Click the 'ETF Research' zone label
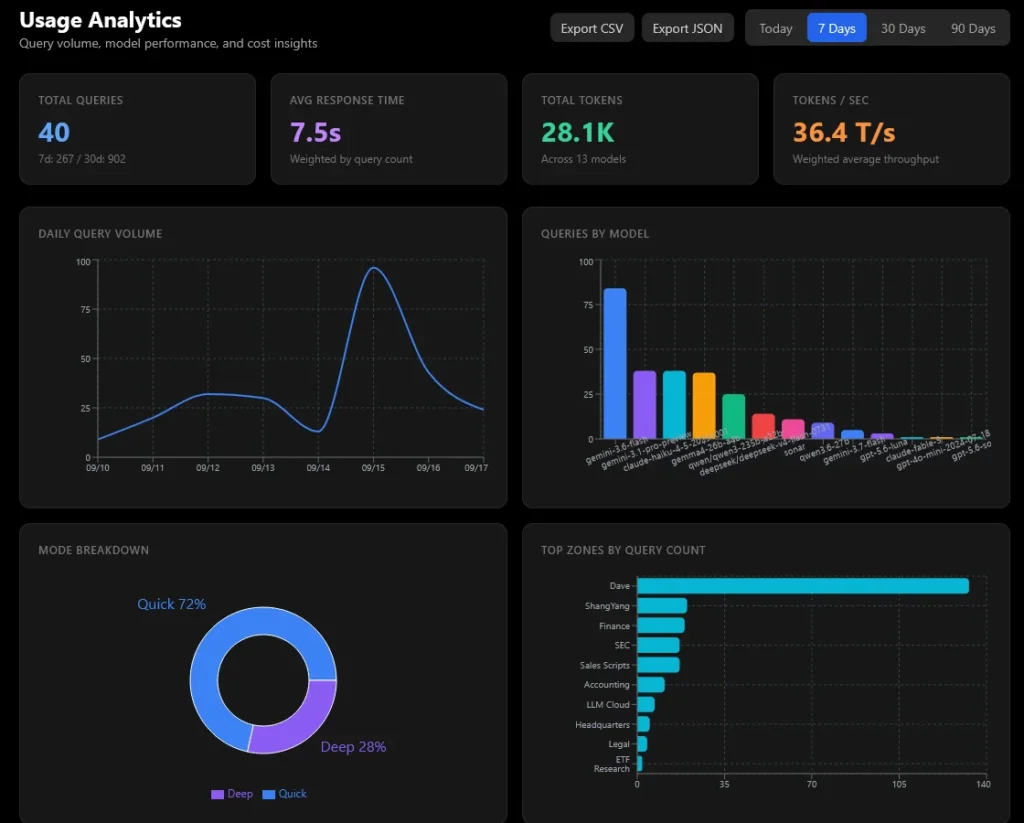 coord(612,764)
